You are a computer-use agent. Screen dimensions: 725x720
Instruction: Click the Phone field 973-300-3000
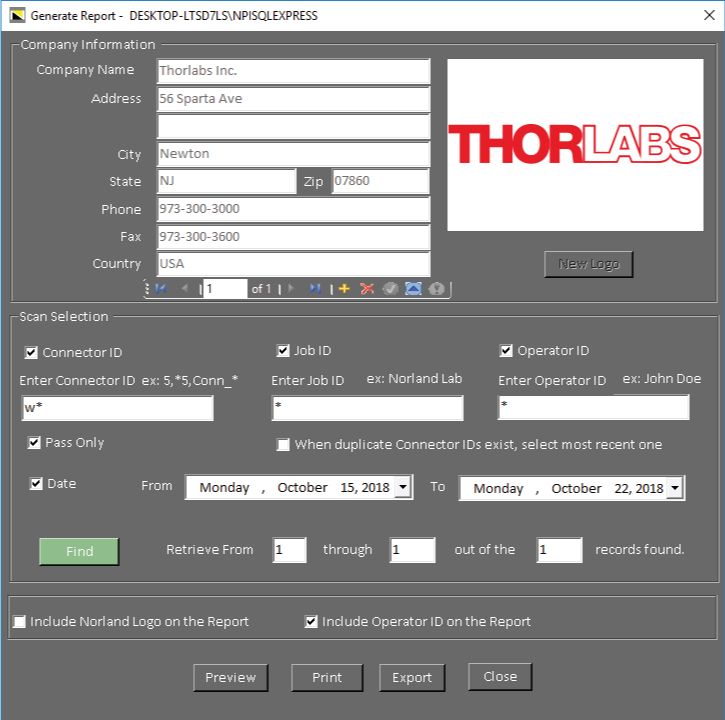point(294,209)
